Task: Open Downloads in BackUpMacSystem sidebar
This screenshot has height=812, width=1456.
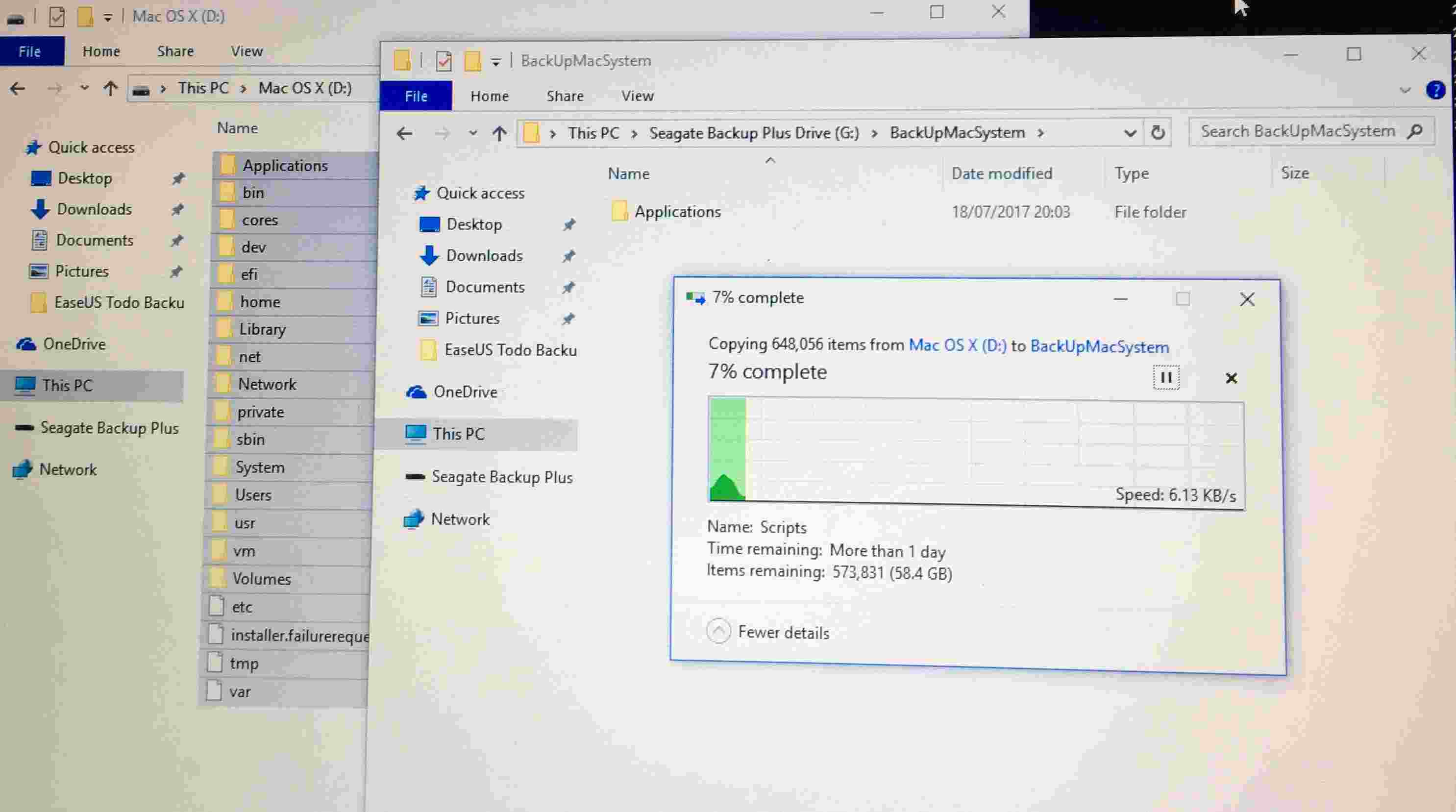Action: (x=484, y=255)
